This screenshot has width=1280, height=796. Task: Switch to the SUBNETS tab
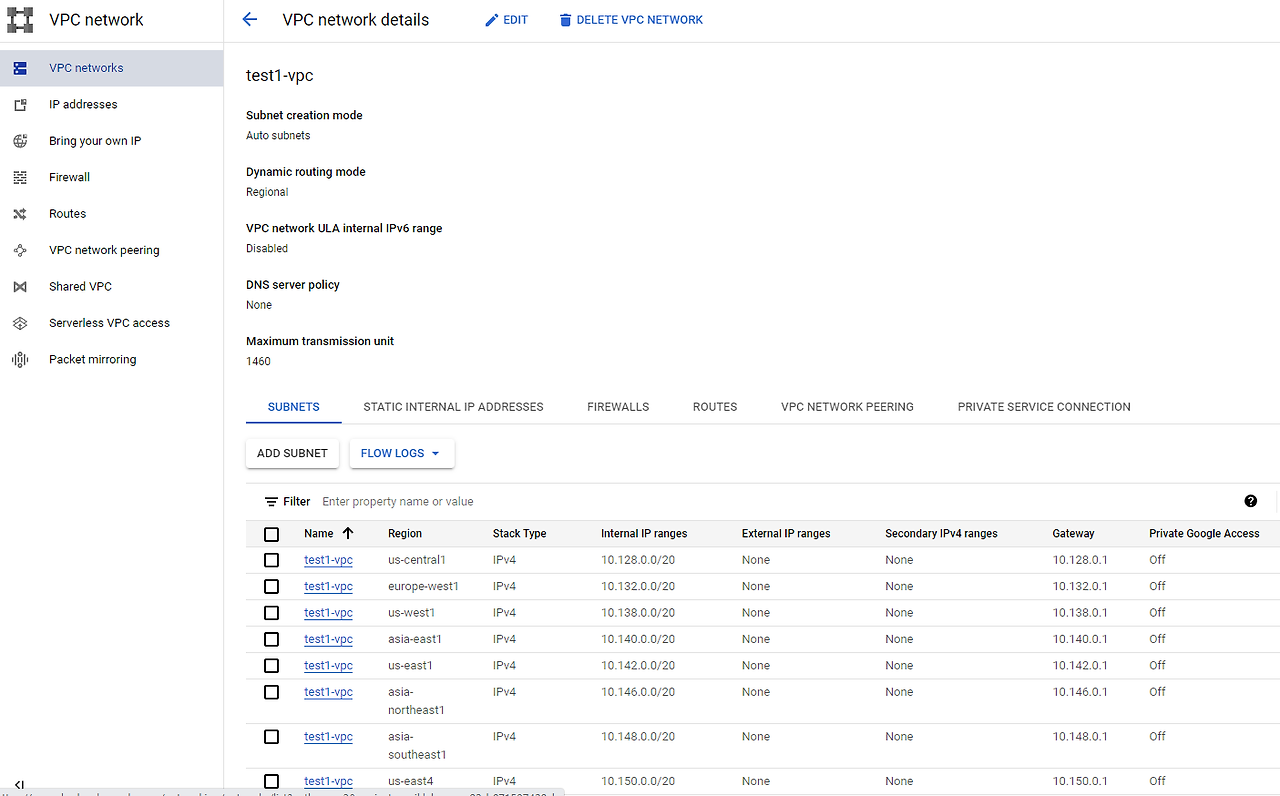[294, 407]
